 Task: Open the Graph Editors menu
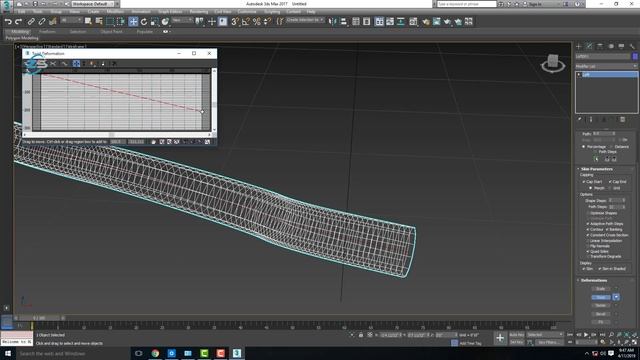170,12
